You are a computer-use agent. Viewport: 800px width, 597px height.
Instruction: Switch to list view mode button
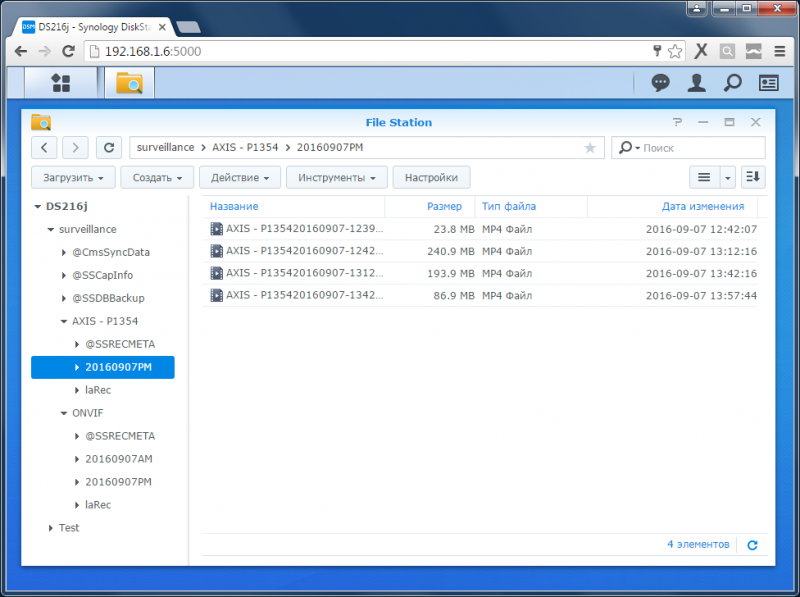pos(704,177)
